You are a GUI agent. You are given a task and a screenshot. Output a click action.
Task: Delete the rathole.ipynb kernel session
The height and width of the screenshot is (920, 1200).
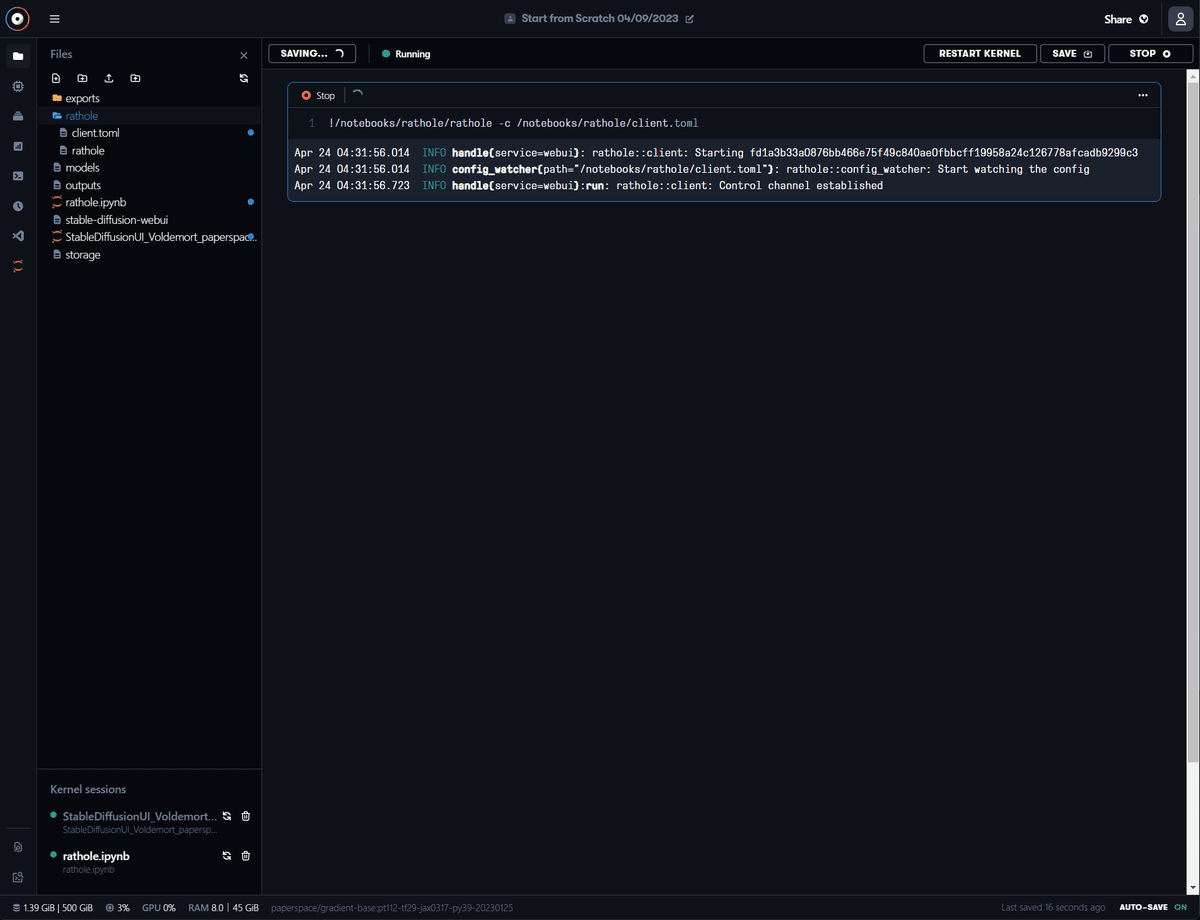[246, 856]
